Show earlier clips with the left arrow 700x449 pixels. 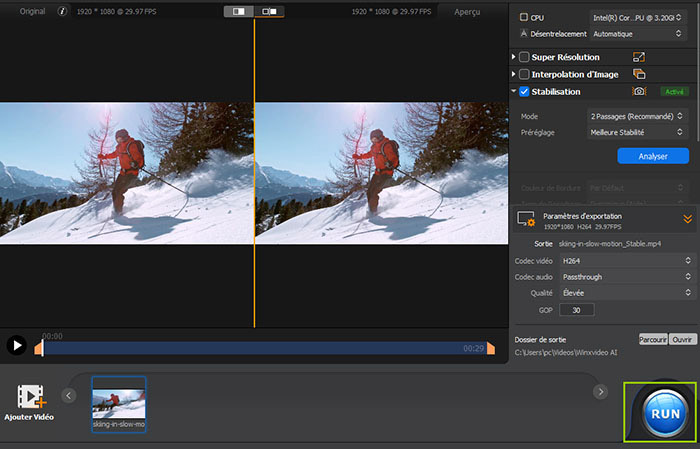pos(69,395)
